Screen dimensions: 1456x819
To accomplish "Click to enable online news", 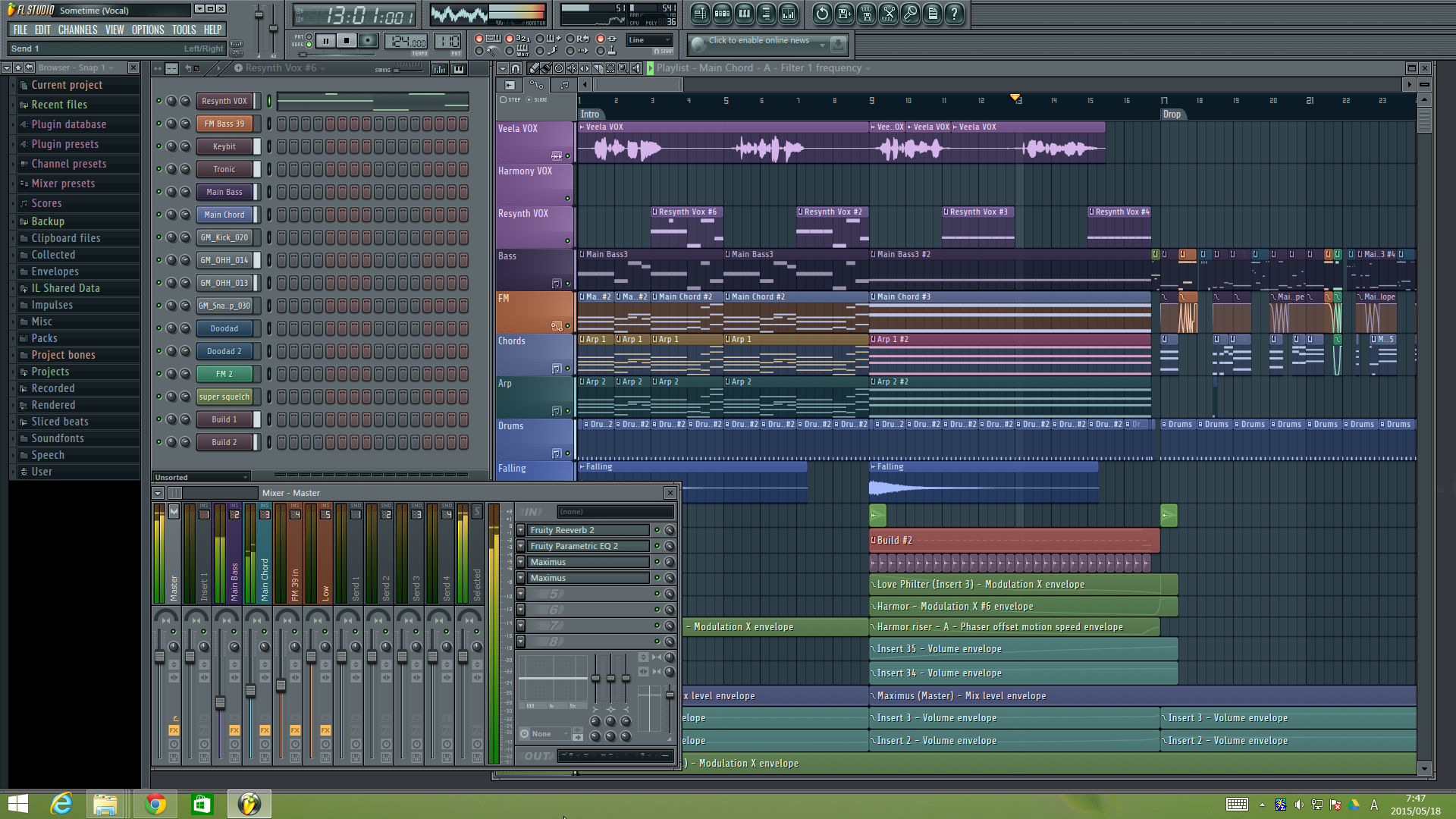I will point(758,41).
